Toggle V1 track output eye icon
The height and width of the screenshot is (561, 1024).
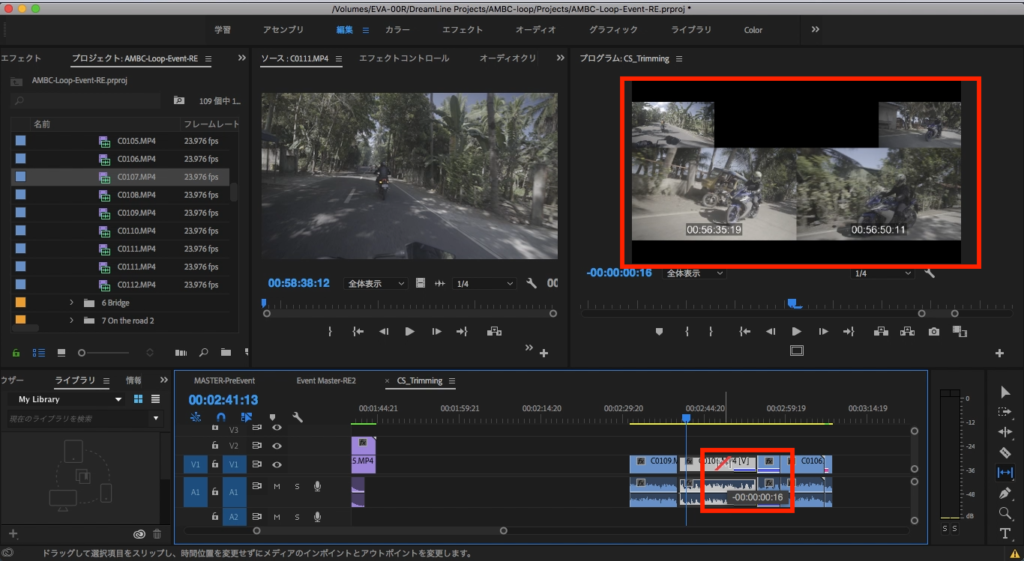click(277, 465)
